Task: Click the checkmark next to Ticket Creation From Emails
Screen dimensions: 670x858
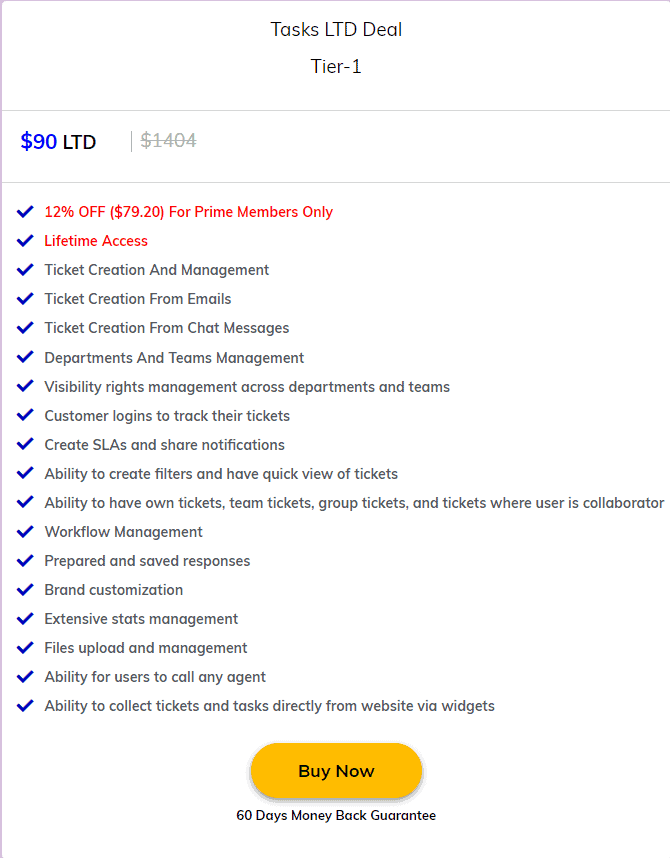Action: tap(24, 298)
